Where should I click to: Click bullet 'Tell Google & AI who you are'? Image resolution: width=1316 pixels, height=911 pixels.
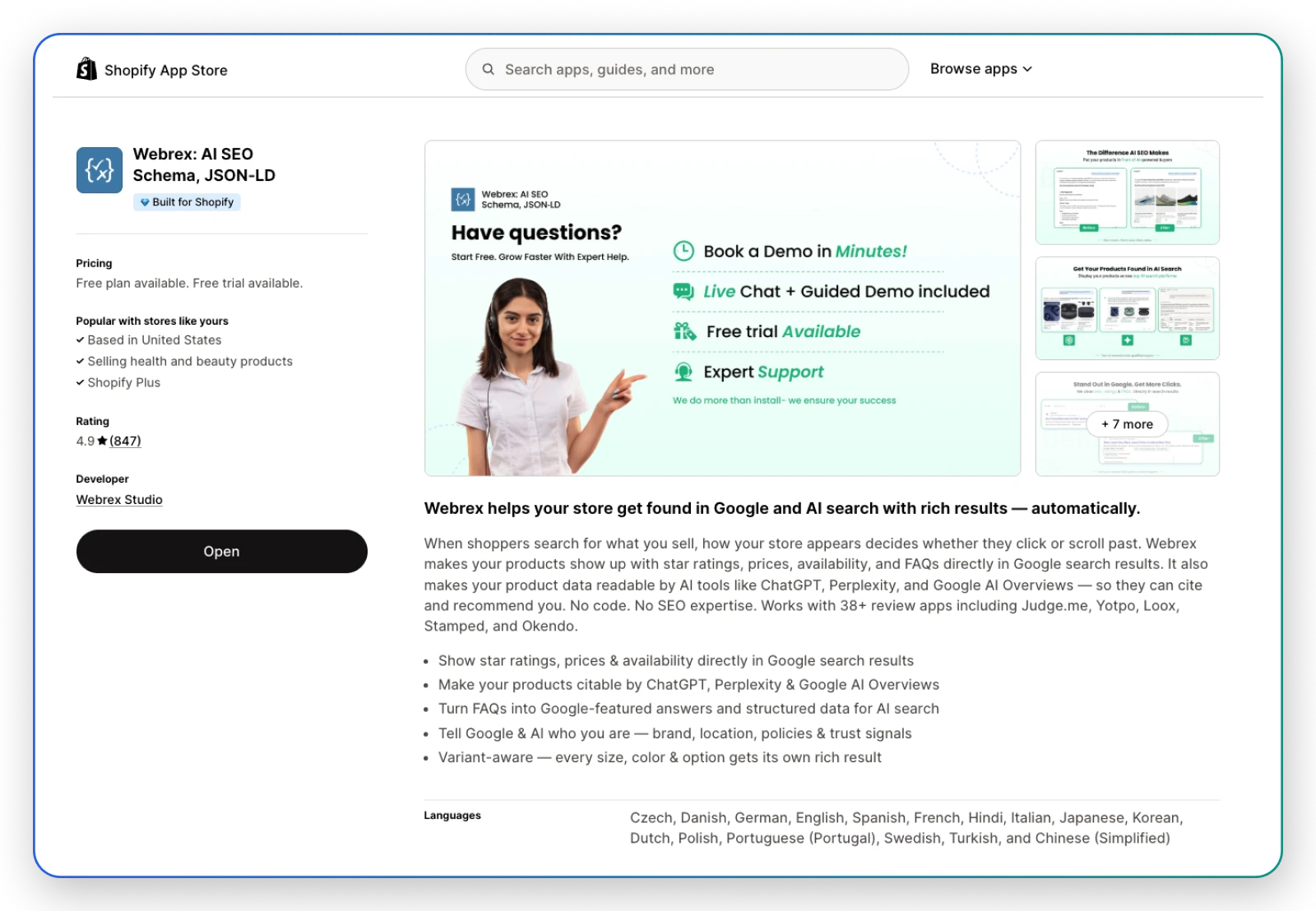point(675,733)
